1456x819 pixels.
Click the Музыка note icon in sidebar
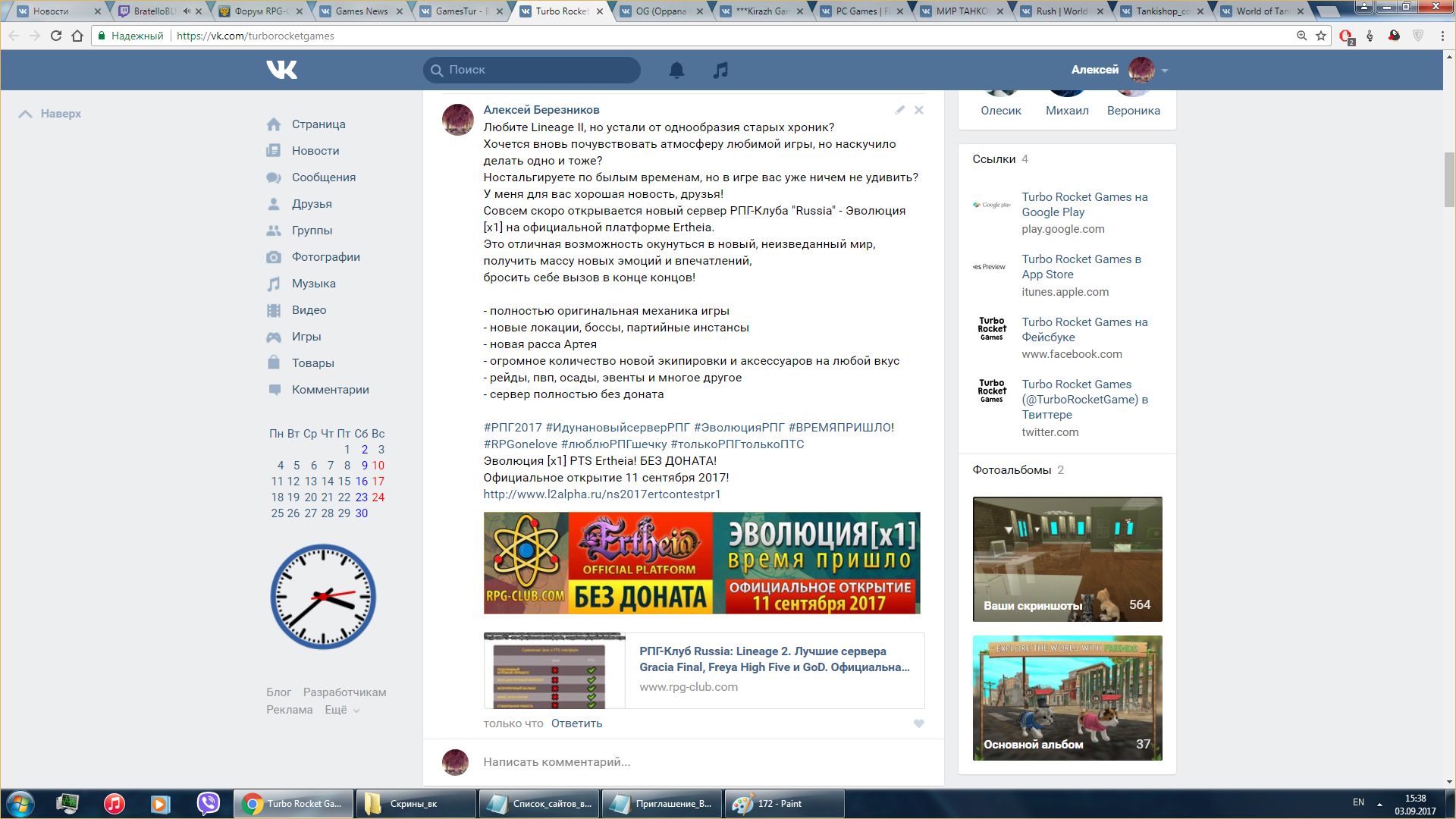[x=274, y=284]
